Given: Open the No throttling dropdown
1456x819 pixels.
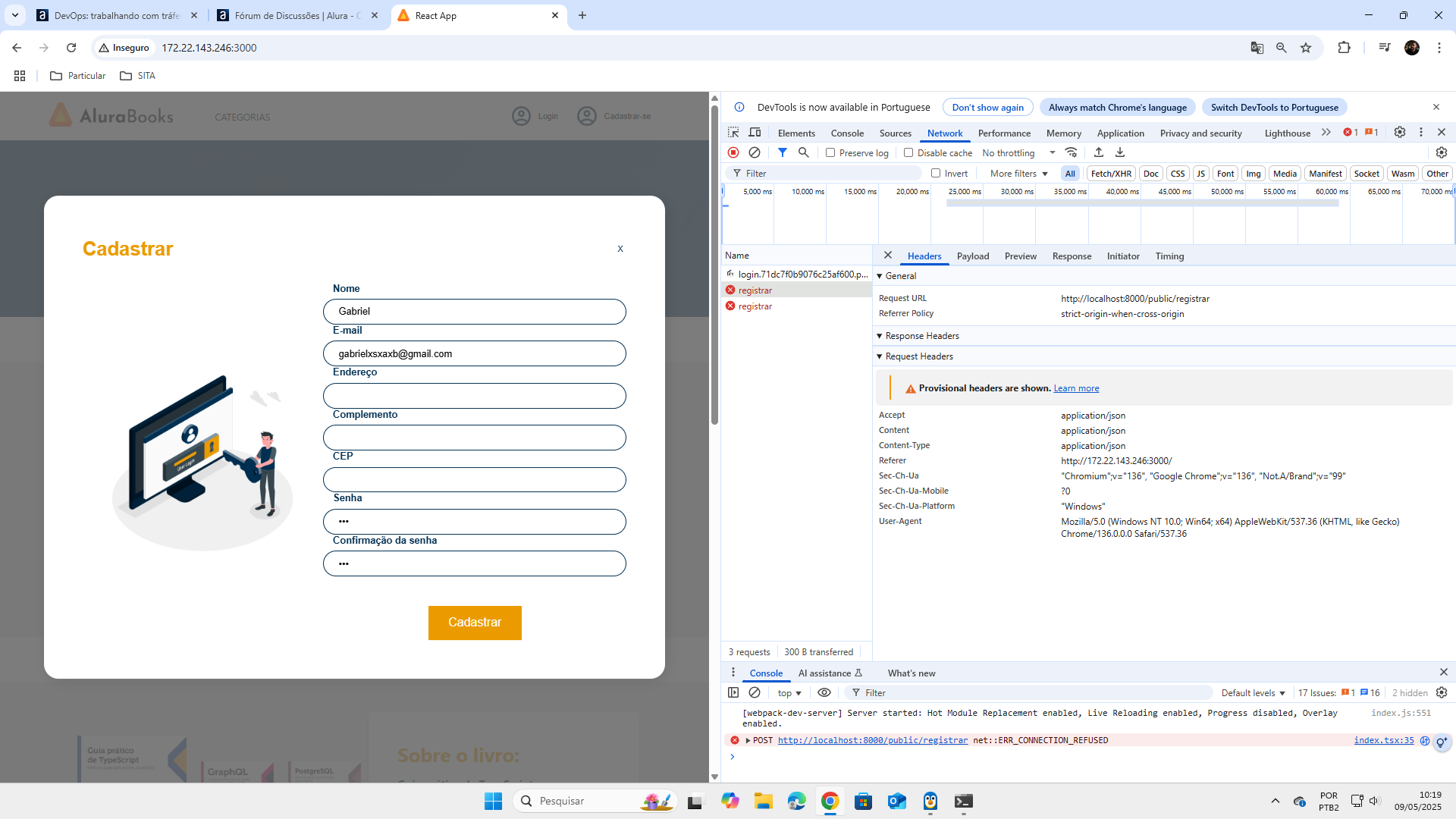Looking at the screenshot, I should 1018,153.
